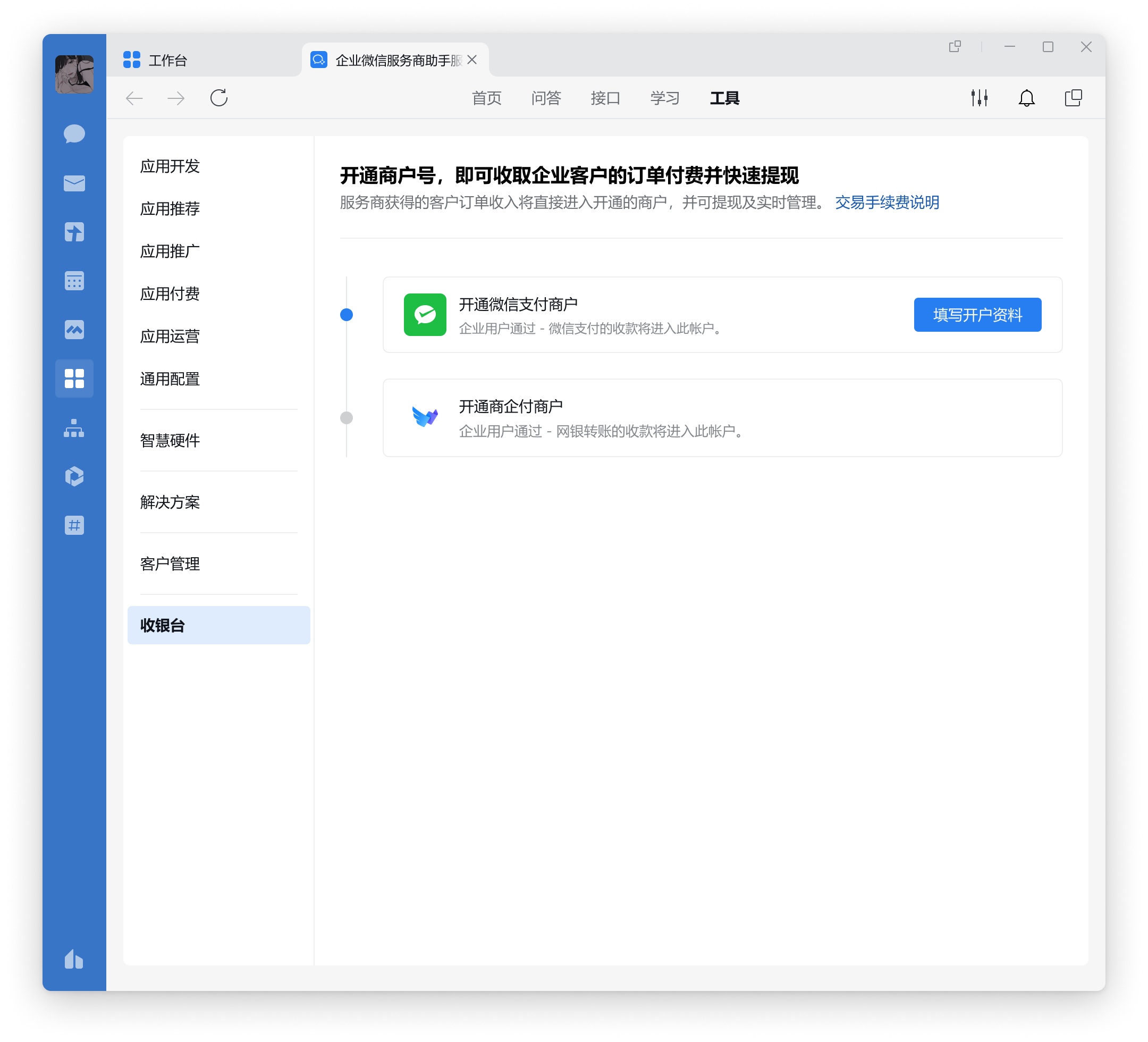1148x1042 pixels.
Task: Select the Workbench grid icon in sidebar
Action: 74,379
